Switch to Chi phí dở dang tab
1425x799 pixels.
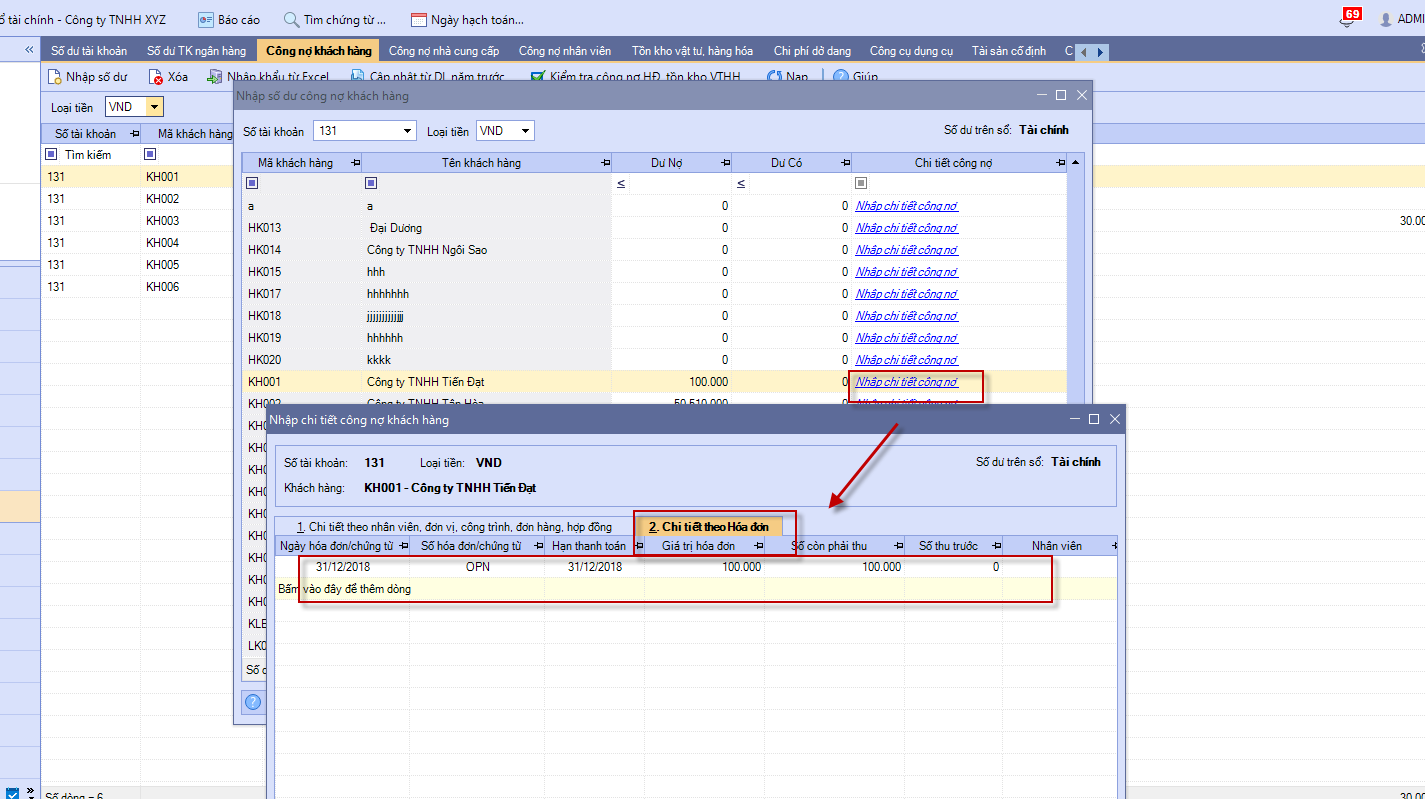coord(812,51)
